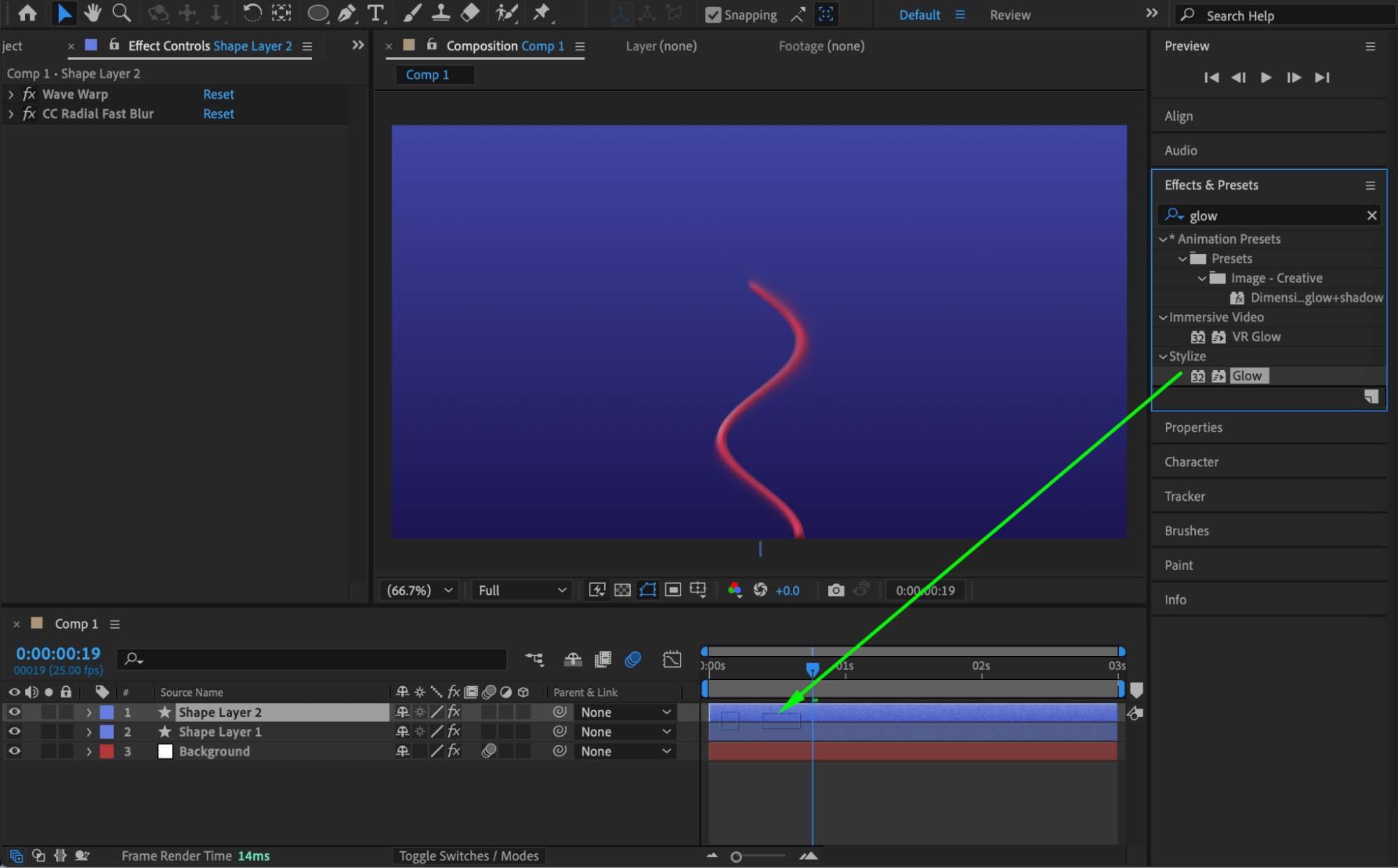This screenshot has width=1398, height=868.
Task: Select the Roto Brush tool
Action: click(506, 13)
